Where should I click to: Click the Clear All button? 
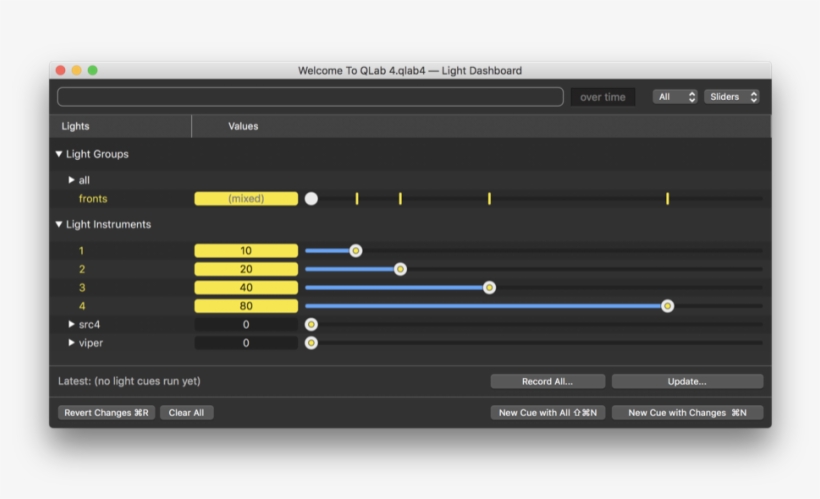[186, 413]
